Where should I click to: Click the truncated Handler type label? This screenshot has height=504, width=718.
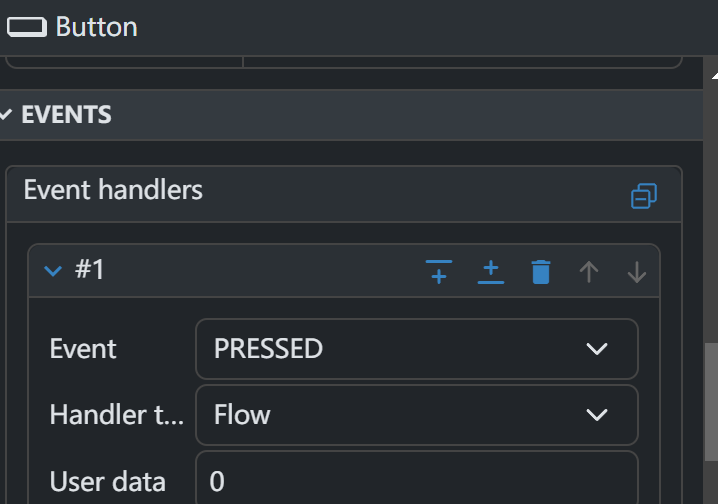(116, 415)
